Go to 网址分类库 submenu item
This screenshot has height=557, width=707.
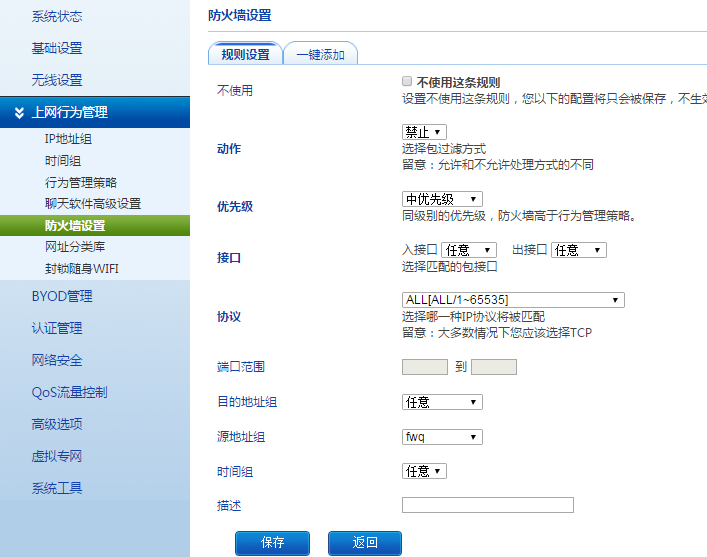coord(75,247)
